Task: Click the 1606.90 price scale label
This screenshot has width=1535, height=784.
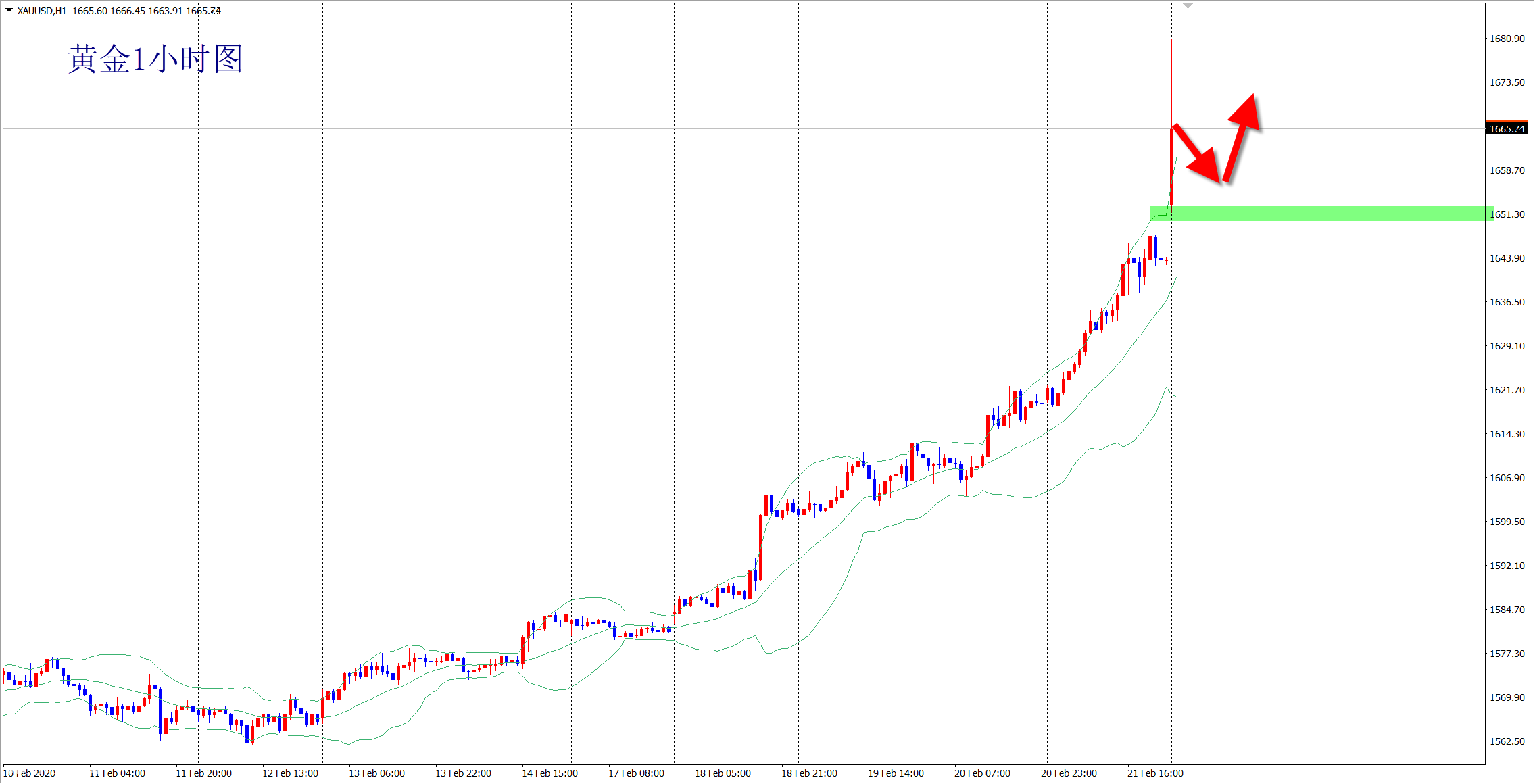Action: coord(1507,478)
